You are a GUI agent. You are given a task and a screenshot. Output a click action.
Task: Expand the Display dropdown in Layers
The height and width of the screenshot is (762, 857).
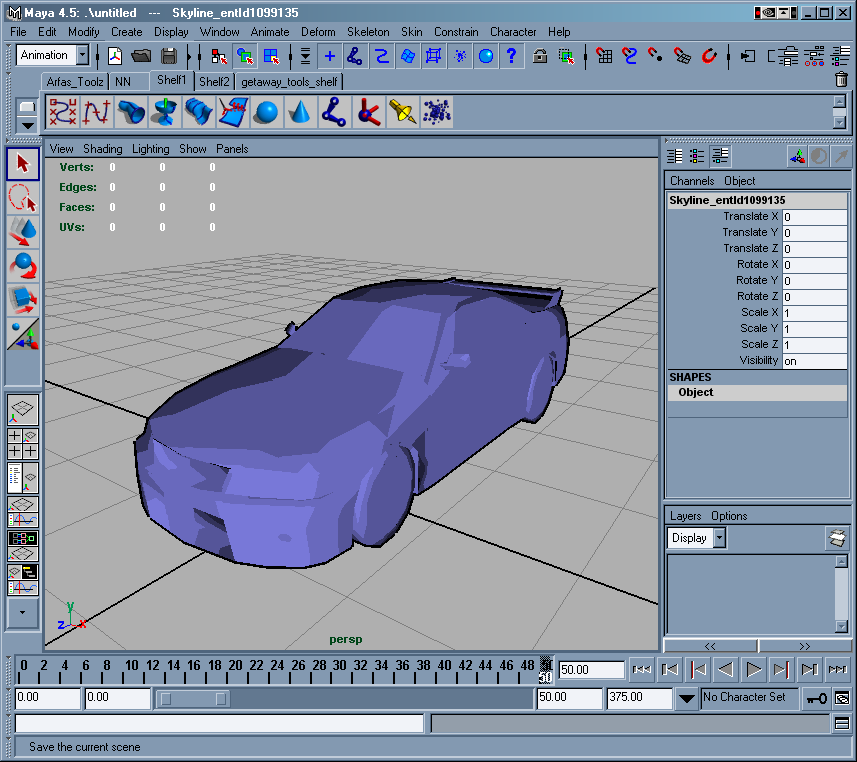point(719,538)
